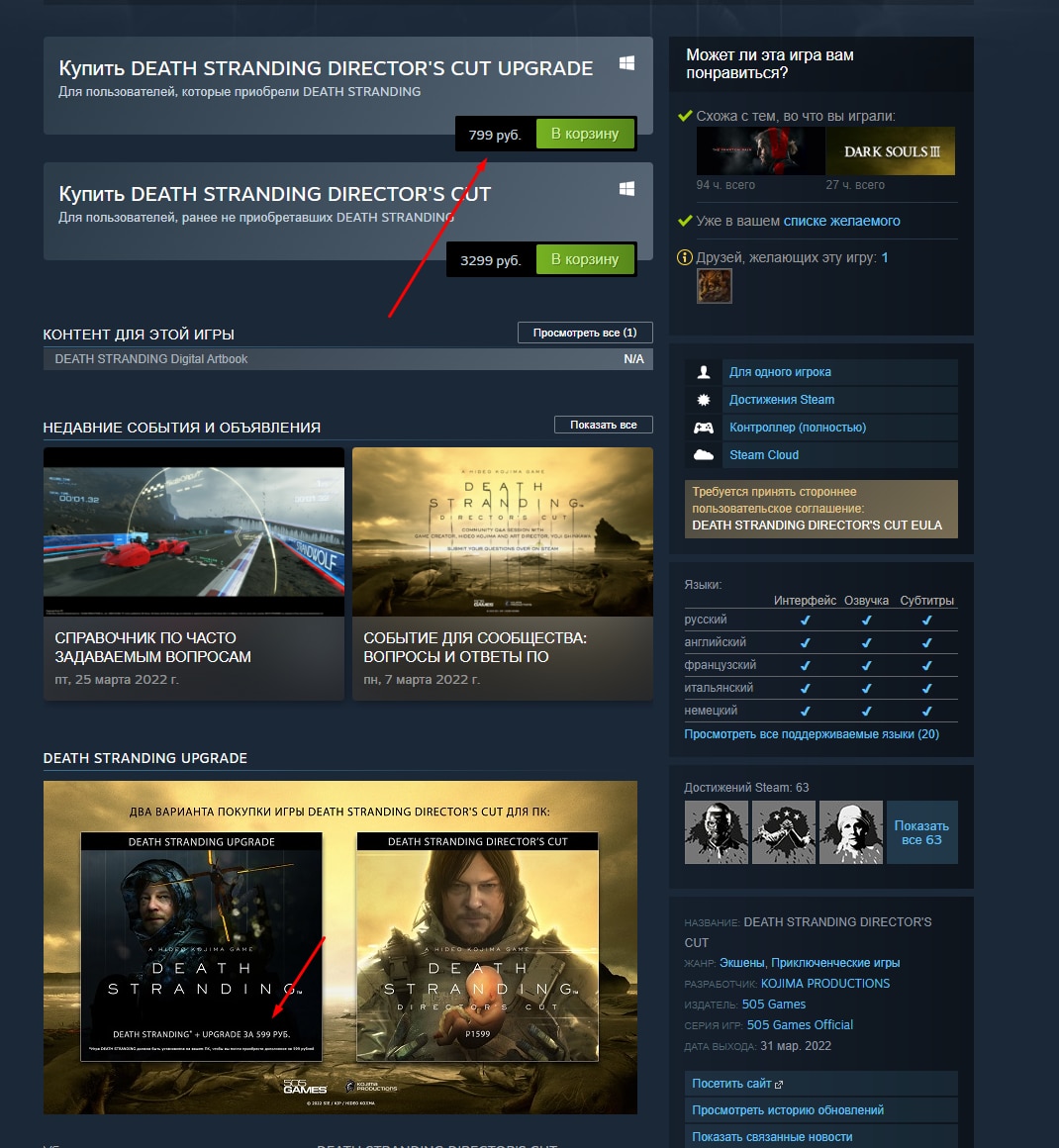Click the controller gamepad icon

tap(704, 428)
